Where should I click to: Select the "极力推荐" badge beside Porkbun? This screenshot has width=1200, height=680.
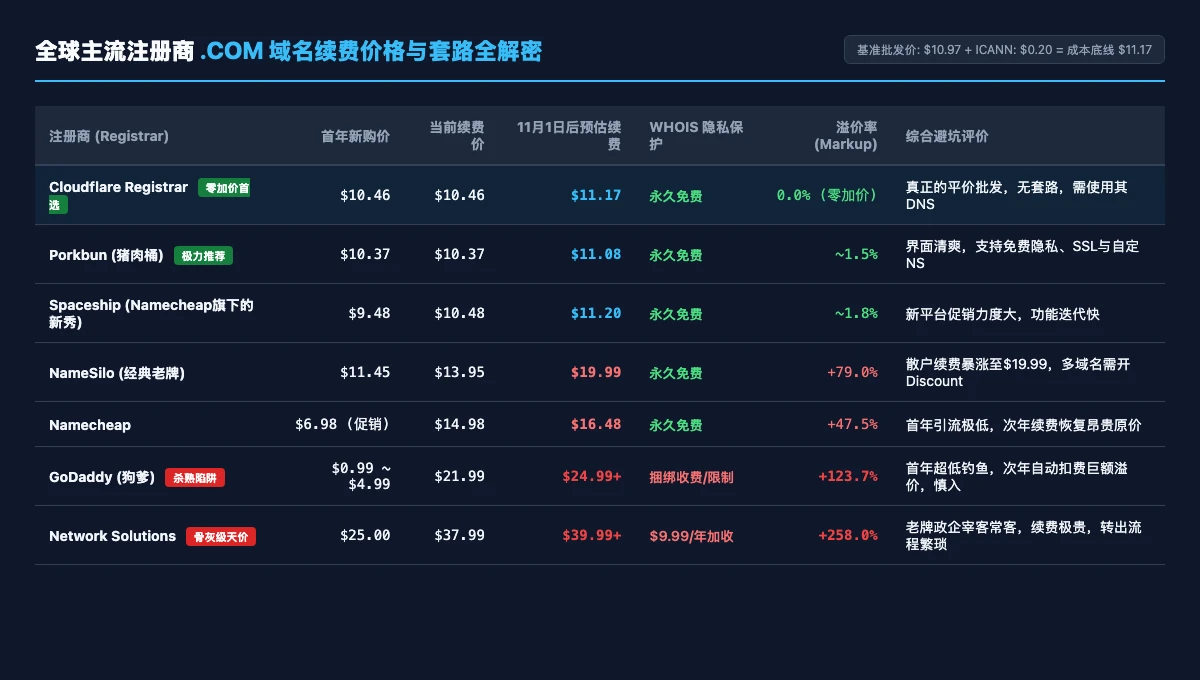(x=203, y=256)
